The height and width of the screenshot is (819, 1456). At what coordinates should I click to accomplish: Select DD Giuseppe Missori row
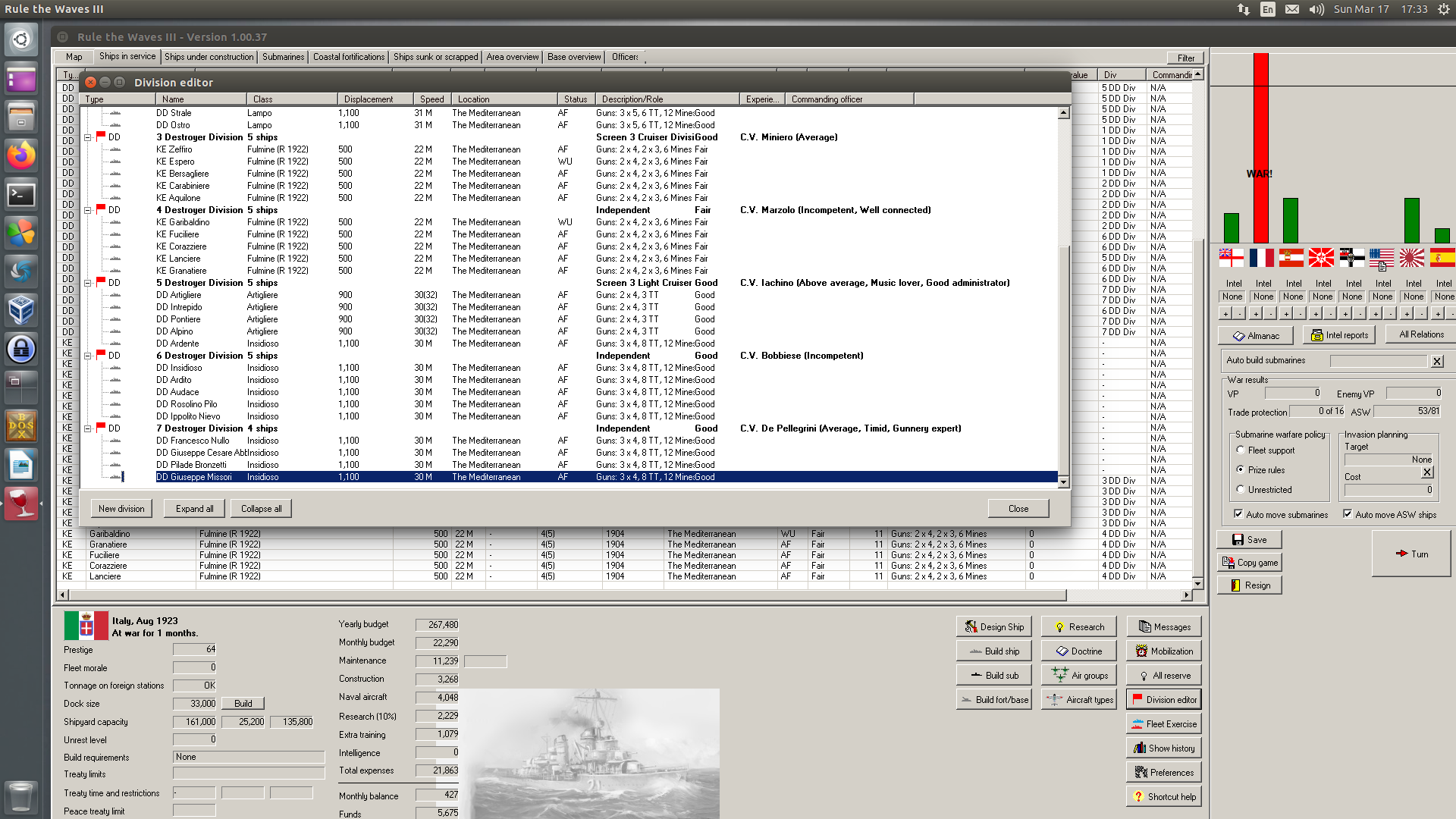(607, 477)
